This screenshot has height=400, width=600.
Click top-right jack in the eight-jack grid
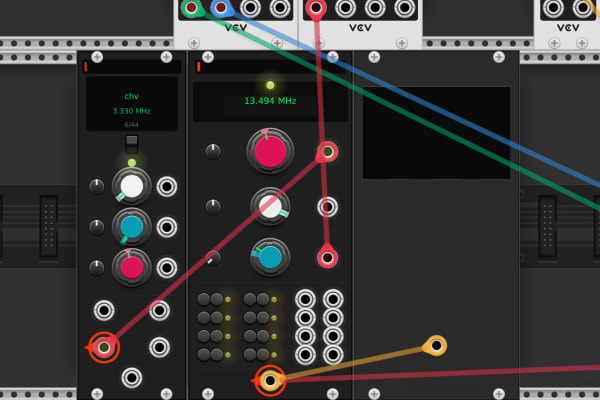333,299
